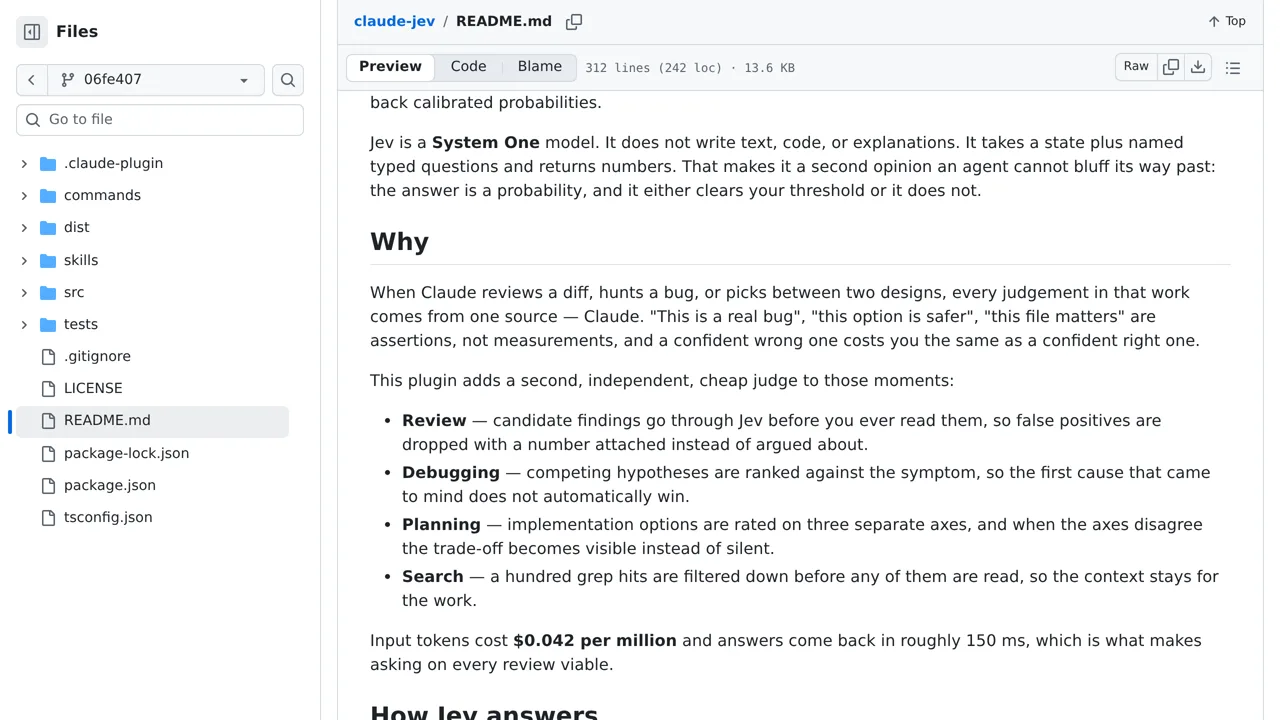
Task: Click the commands folder icon
Action: click(48, 195)
